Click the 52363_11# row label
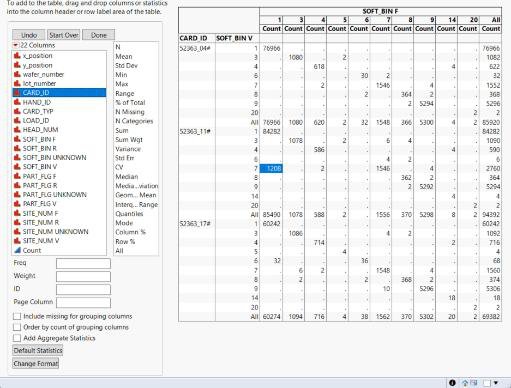Viewport: 511px width, 388px height. click(195, 131)
